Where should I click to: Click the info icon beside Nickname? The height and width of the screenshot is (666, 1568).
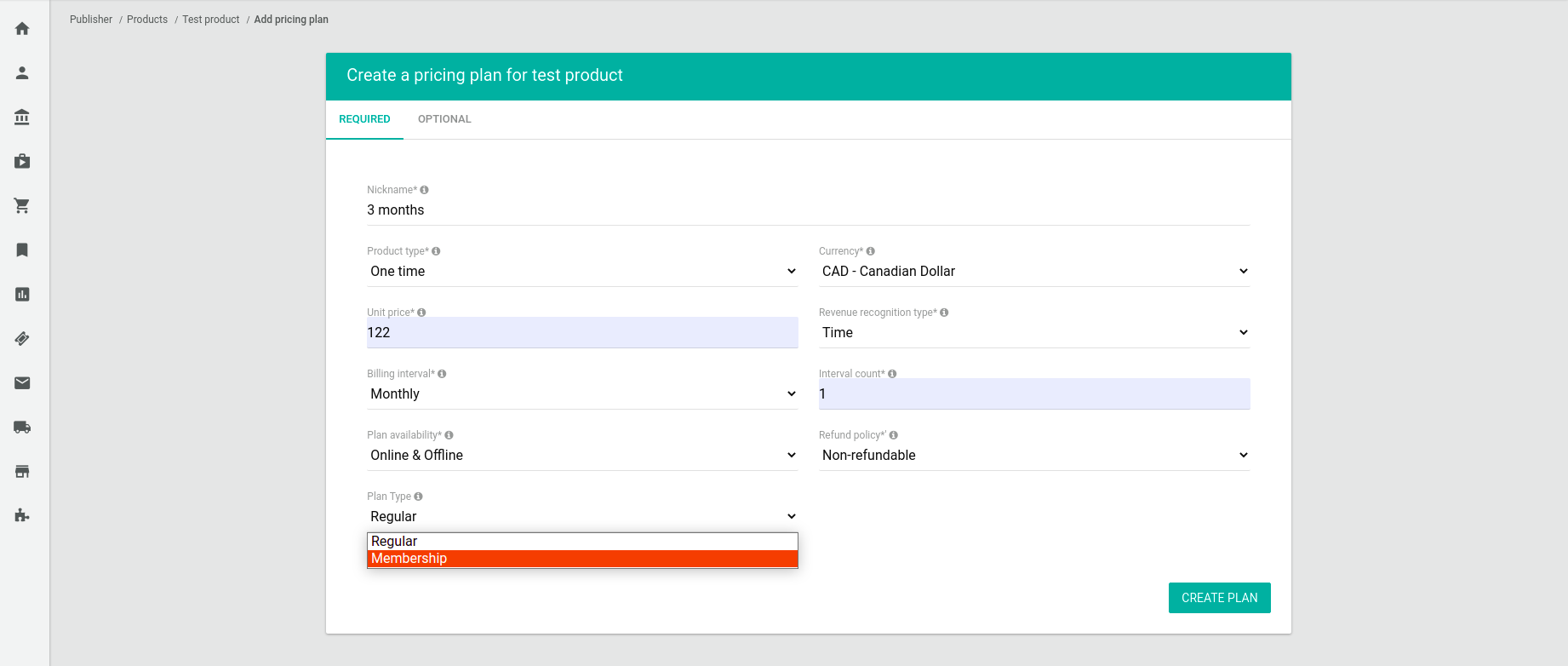point(424,190)
